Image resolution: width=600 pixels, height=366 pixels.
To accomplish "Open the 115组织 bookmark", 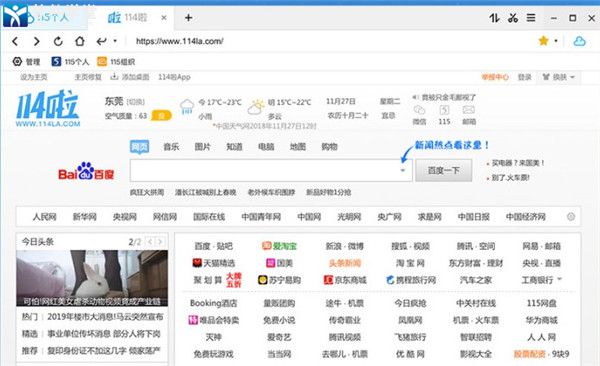I will [x=116, y=62].
